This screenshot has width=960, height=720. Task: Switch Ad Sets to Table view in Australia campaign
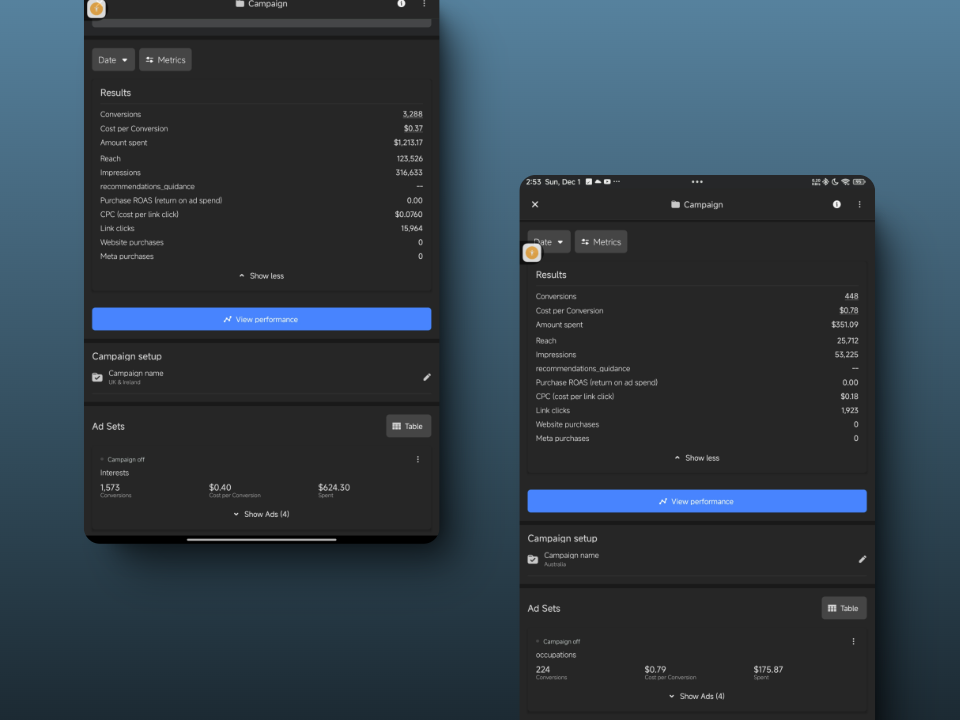[843, 608]
